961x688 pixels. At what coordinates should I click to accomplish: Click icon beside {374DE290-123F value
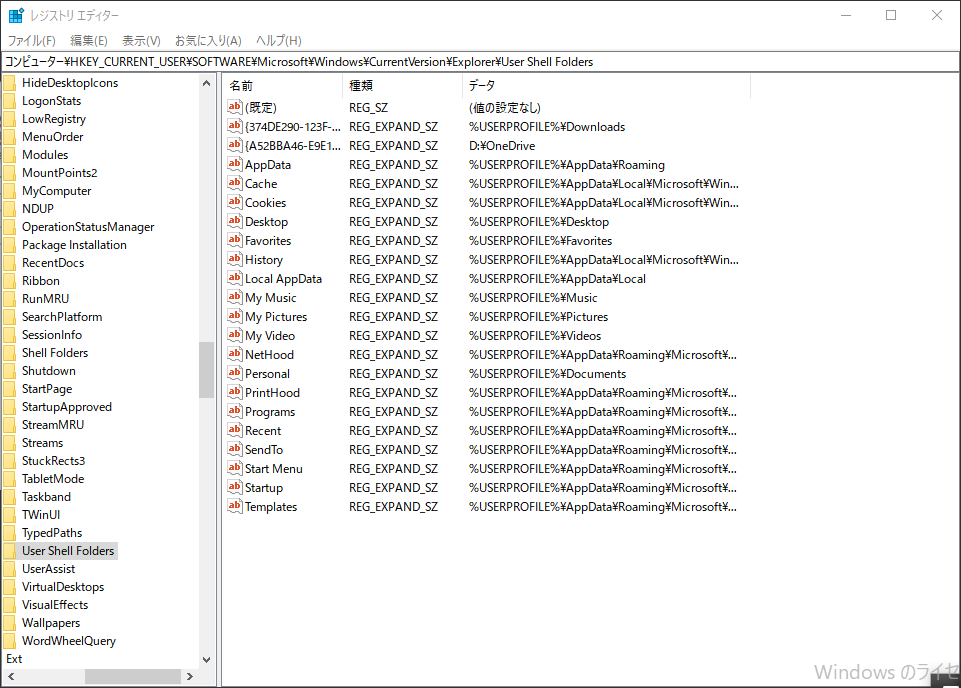235,126
